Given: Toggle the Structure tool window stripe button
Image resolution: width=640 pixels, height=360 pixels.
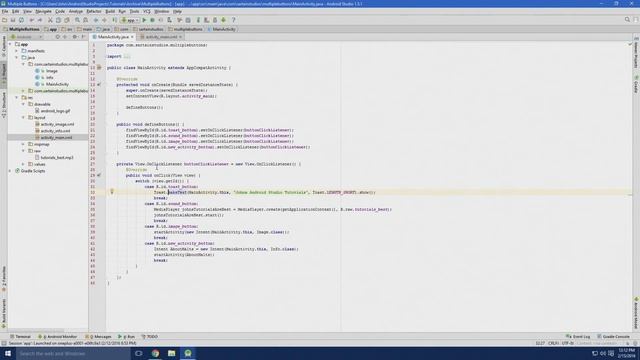Looking at the screenshot, I should 4,105.
